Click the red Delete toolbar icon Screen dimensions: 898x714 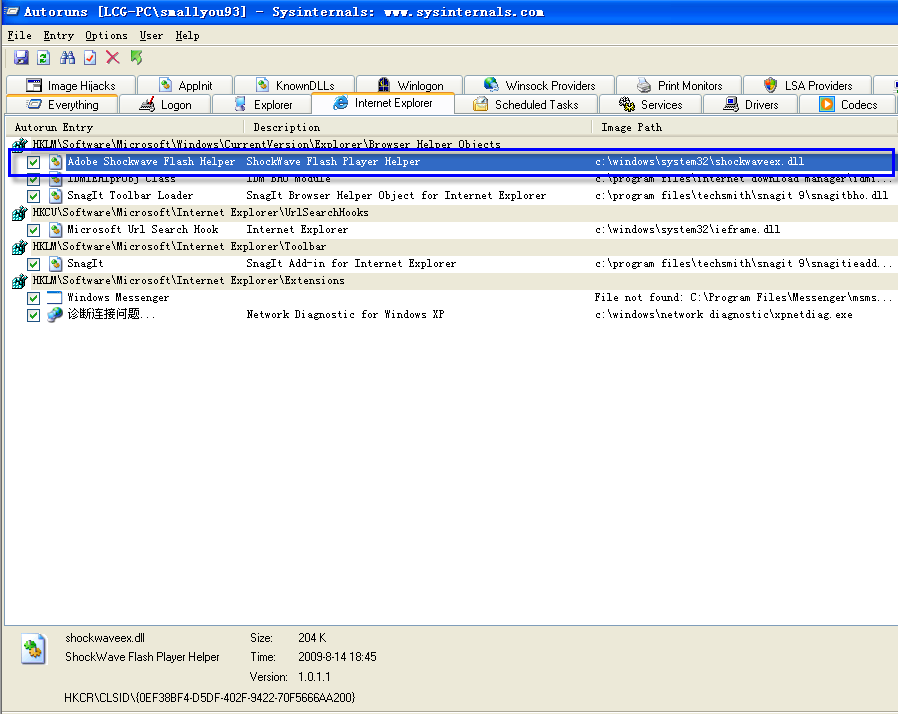(x=113, y=57)
